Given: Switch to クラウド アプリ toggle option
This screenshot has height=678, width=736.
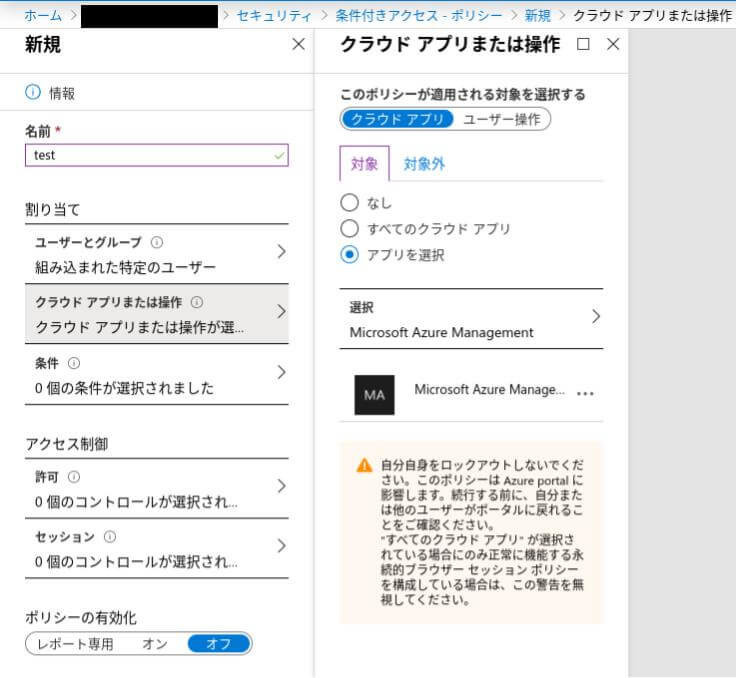Looking at the screenshot, I should click(x=397, y=119).
